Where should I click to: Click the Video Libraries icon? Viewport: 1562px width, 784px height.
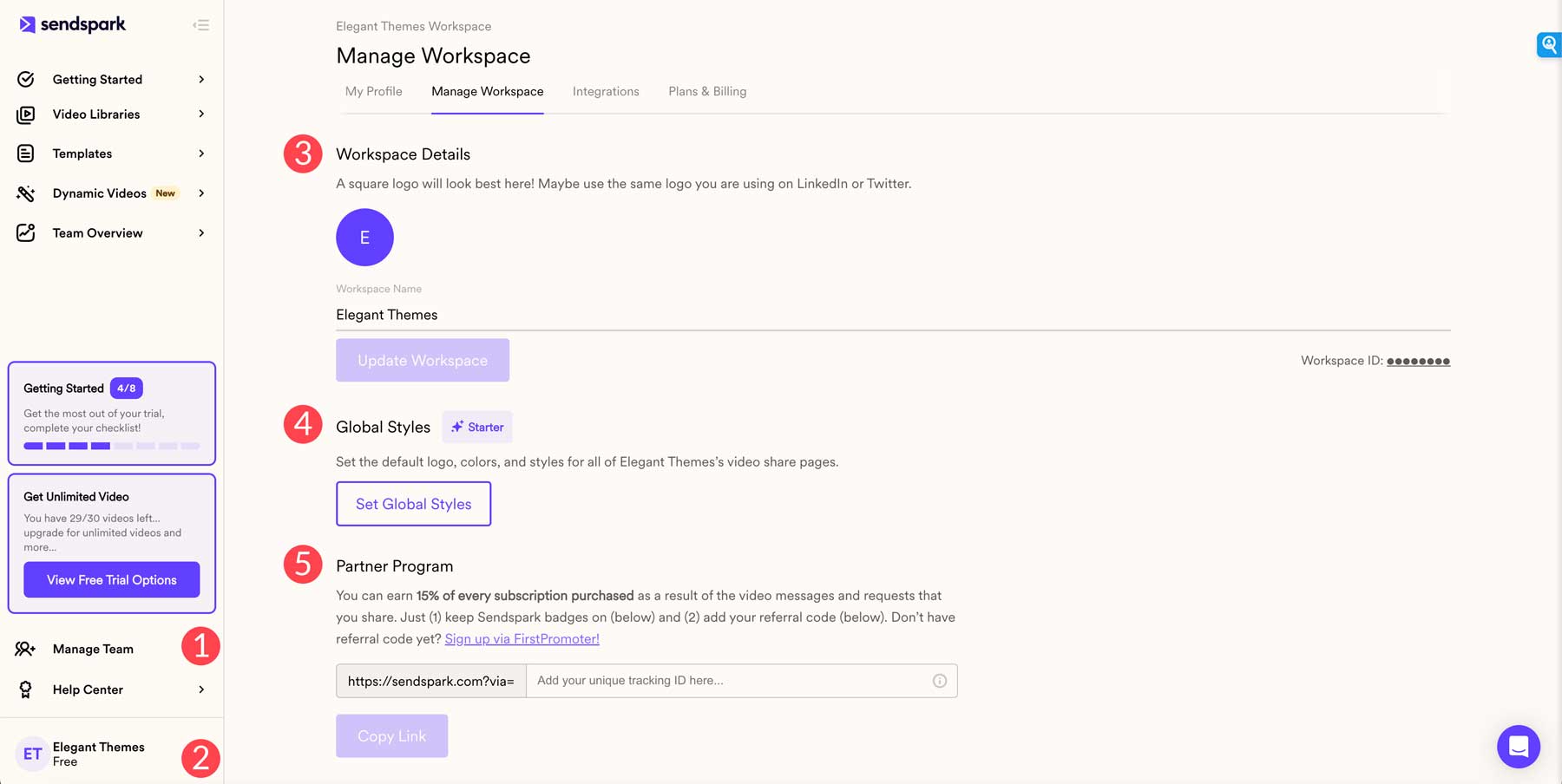[x=26, y=114]
